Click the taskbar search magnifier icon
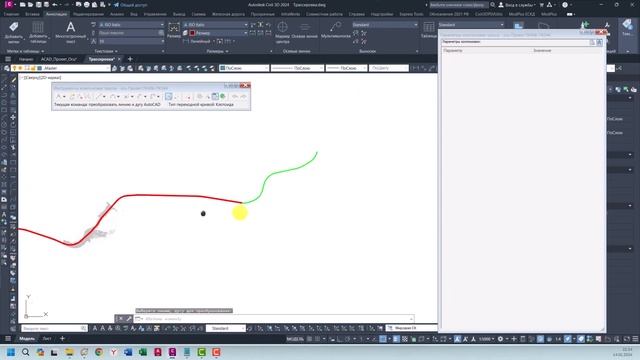This screenshot has width=640, height=360. pyautogui.click(x=26, y=352)
